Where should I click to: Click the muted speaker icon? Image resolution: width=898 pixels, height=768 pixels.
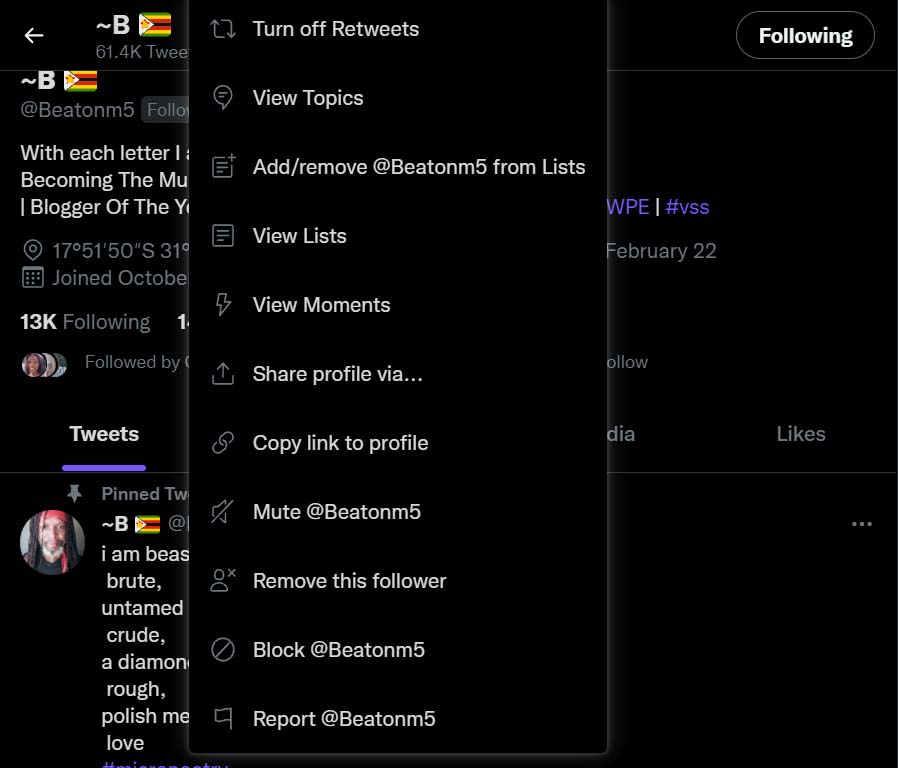point(223,512)
